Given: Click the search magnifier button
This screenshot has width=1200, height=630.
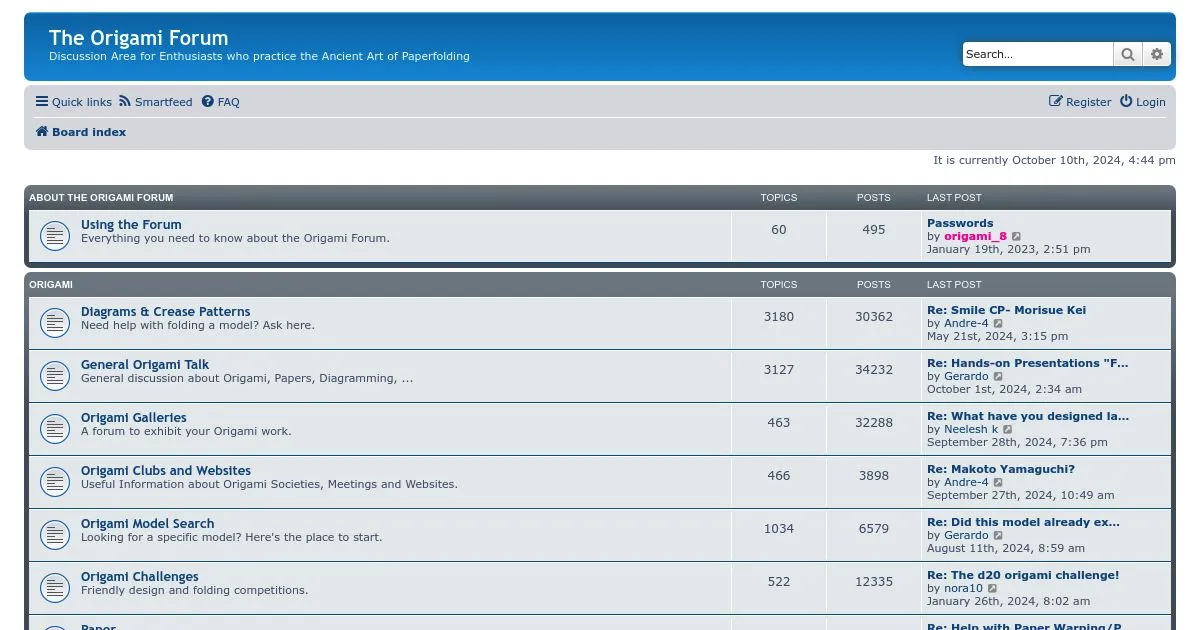Looking at the screenshot, I should [1128, 54].
